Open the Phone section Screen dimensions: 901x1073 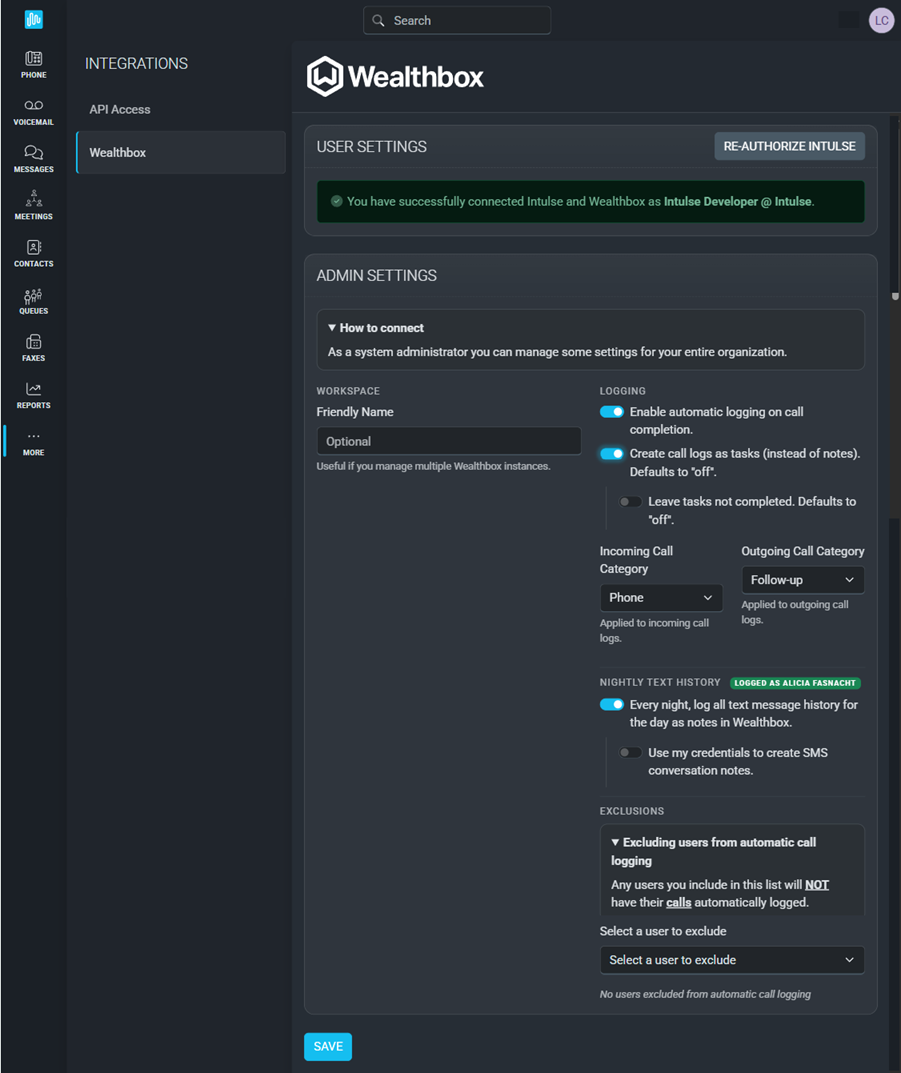tap(34, 65)
